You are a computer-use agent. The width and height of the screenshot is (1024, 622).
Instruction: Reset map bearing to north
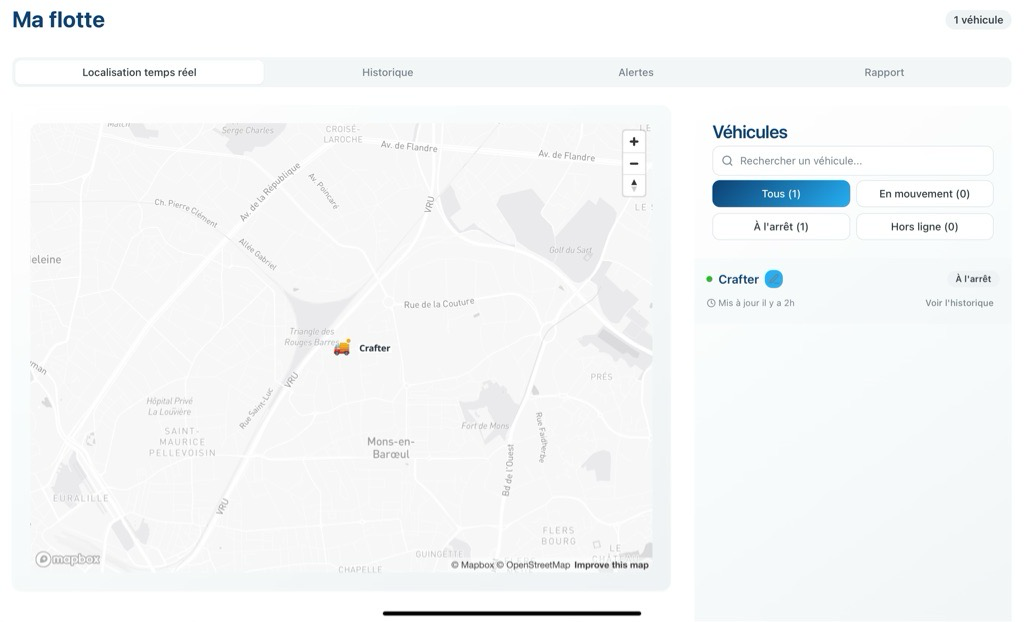633,185
